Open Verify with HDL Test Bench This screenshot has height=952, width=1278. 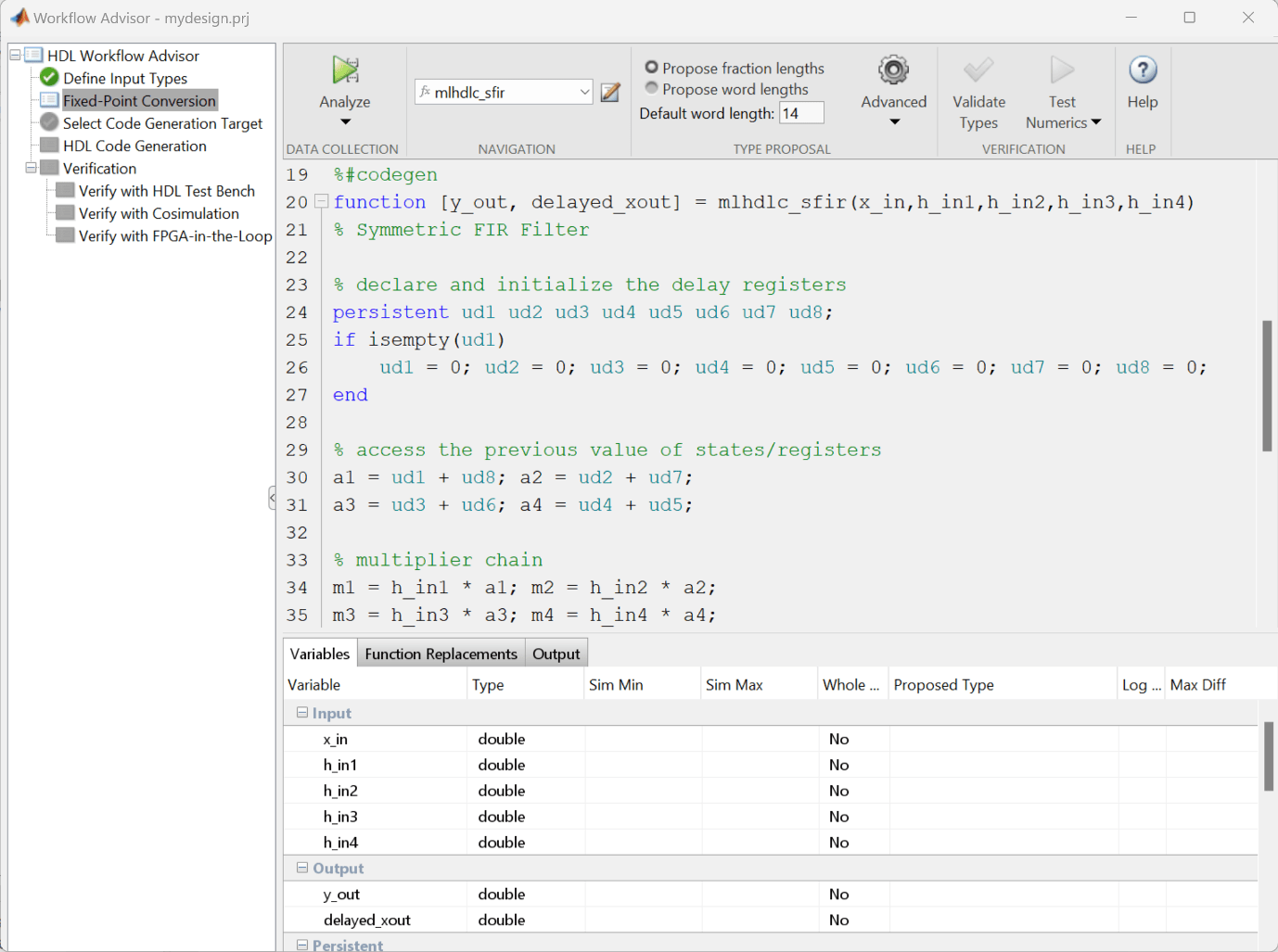click(166, 191)
